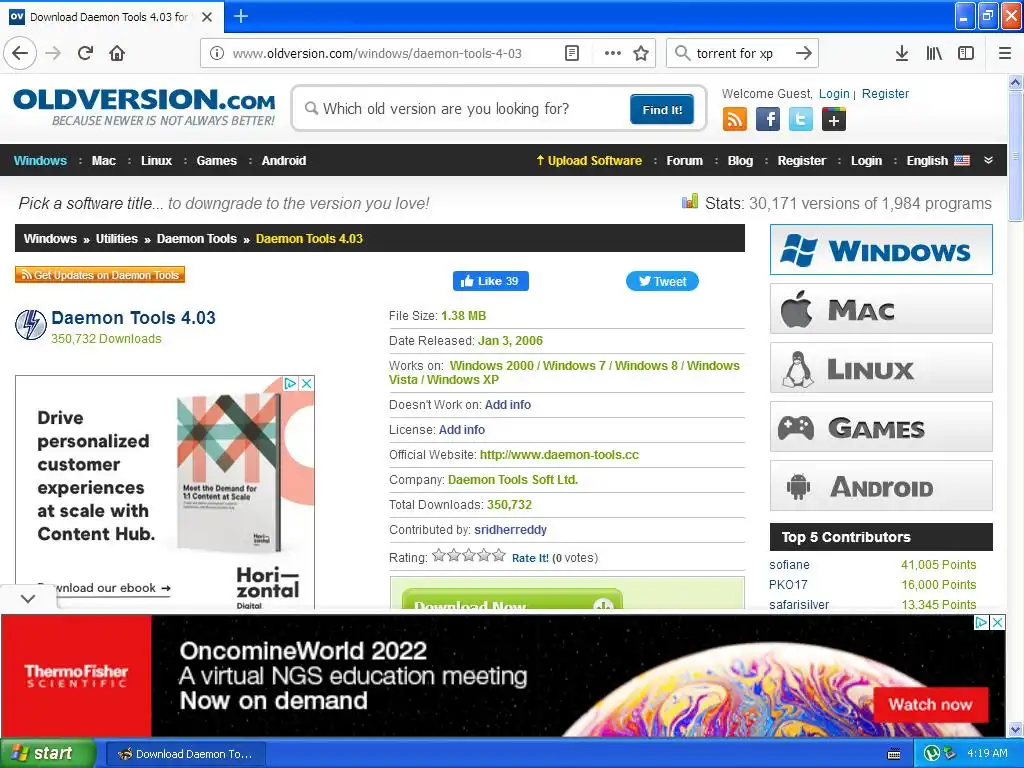Open the Firefox hamburger menu
The image size is (1024, 768).
click(x=1005, y=54)
